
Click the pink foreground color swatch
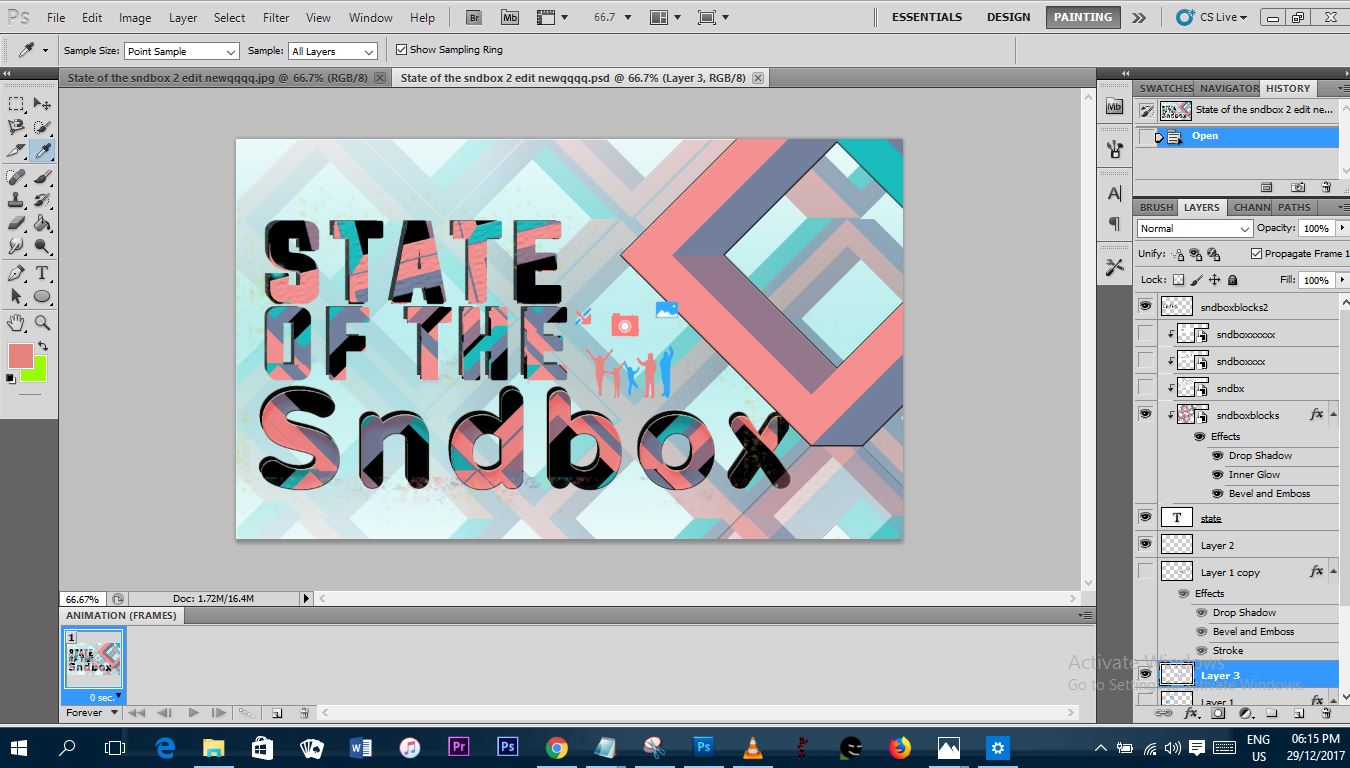point(20,356)
